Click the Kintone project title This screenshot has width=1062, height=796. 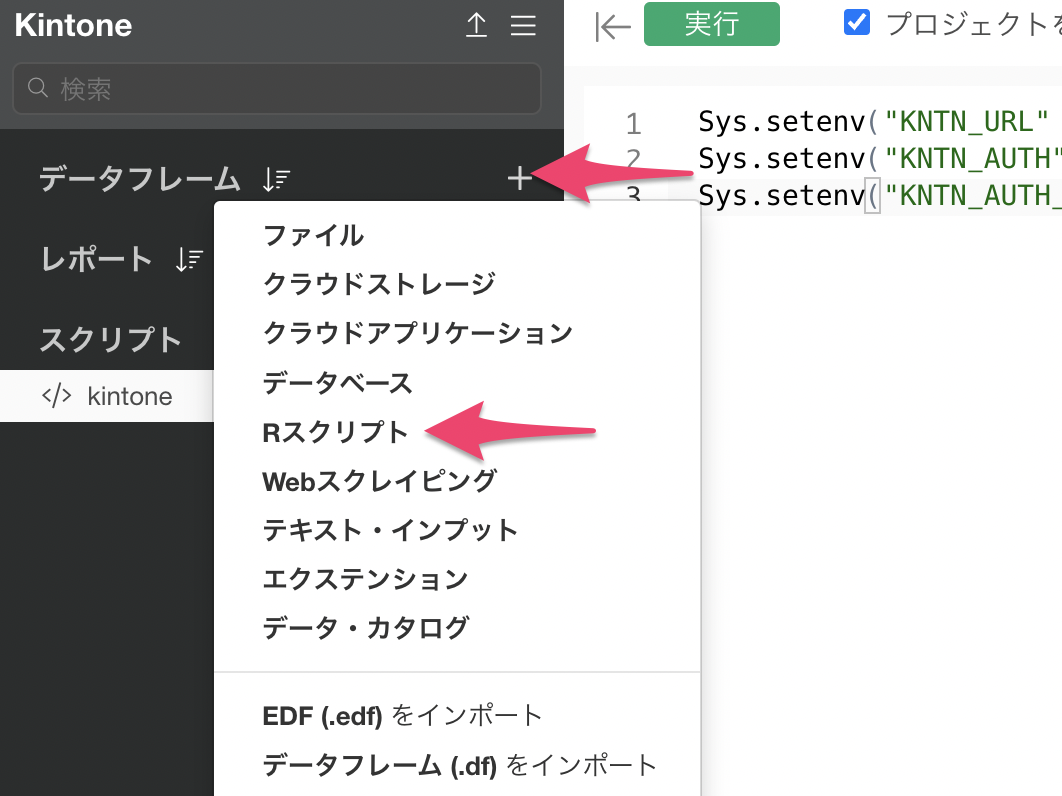coord(73,25)
